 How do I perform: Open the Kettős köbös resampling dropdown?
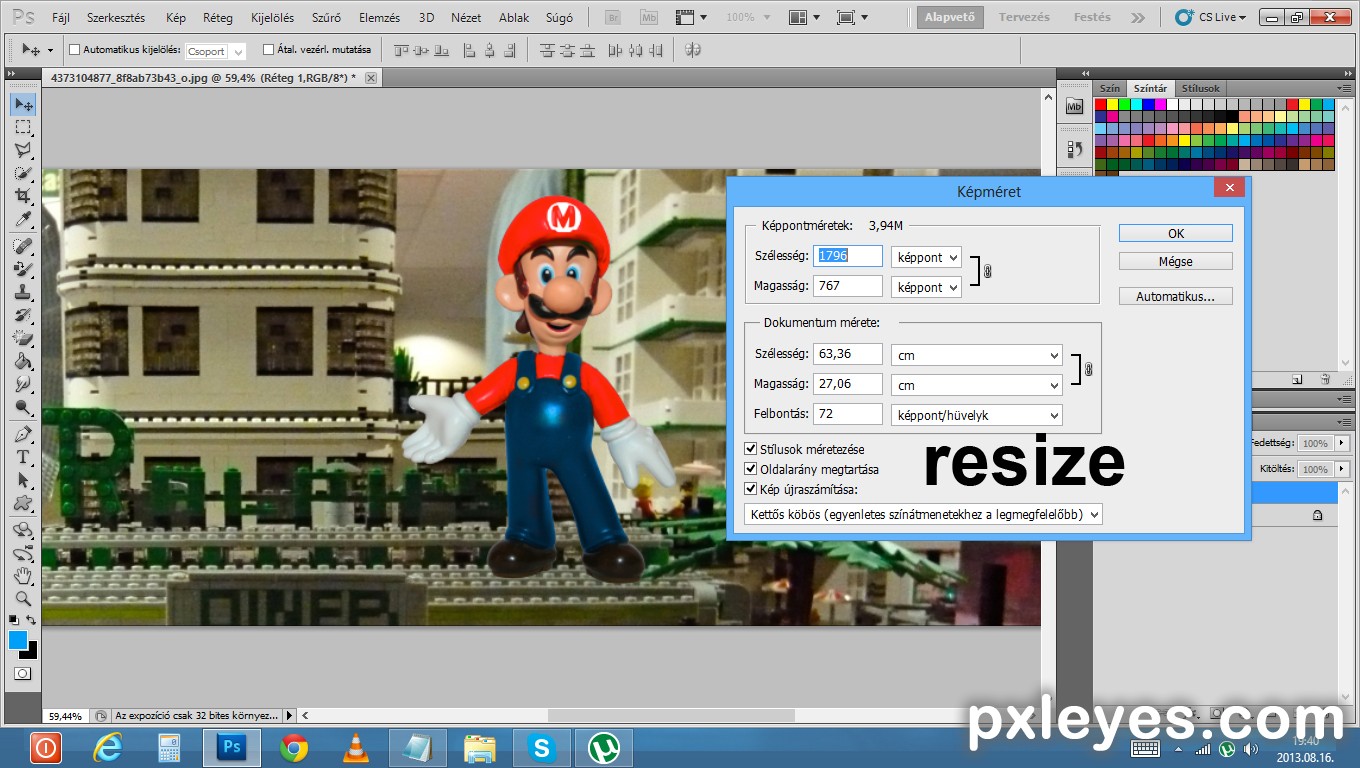pos(923,514)
